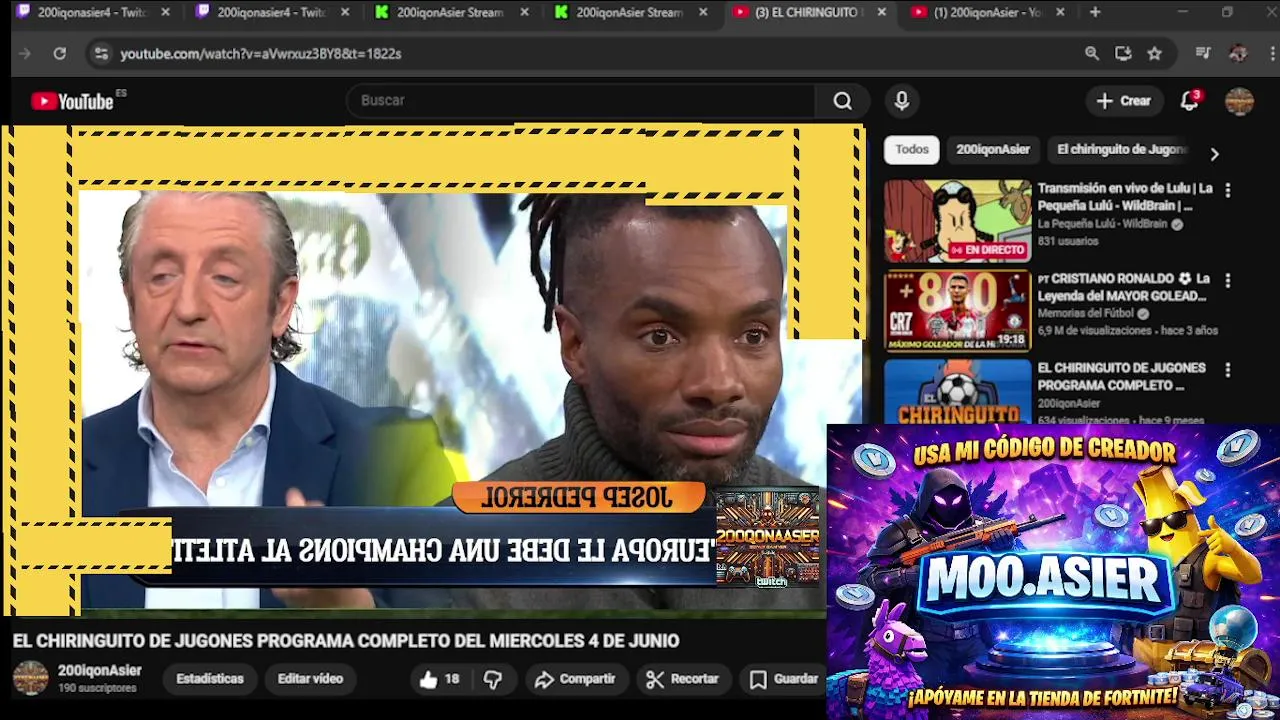Open El Chiringuito programa completo thumbnail
Screen dimensions: 1280x720
[x=957, y=392]
